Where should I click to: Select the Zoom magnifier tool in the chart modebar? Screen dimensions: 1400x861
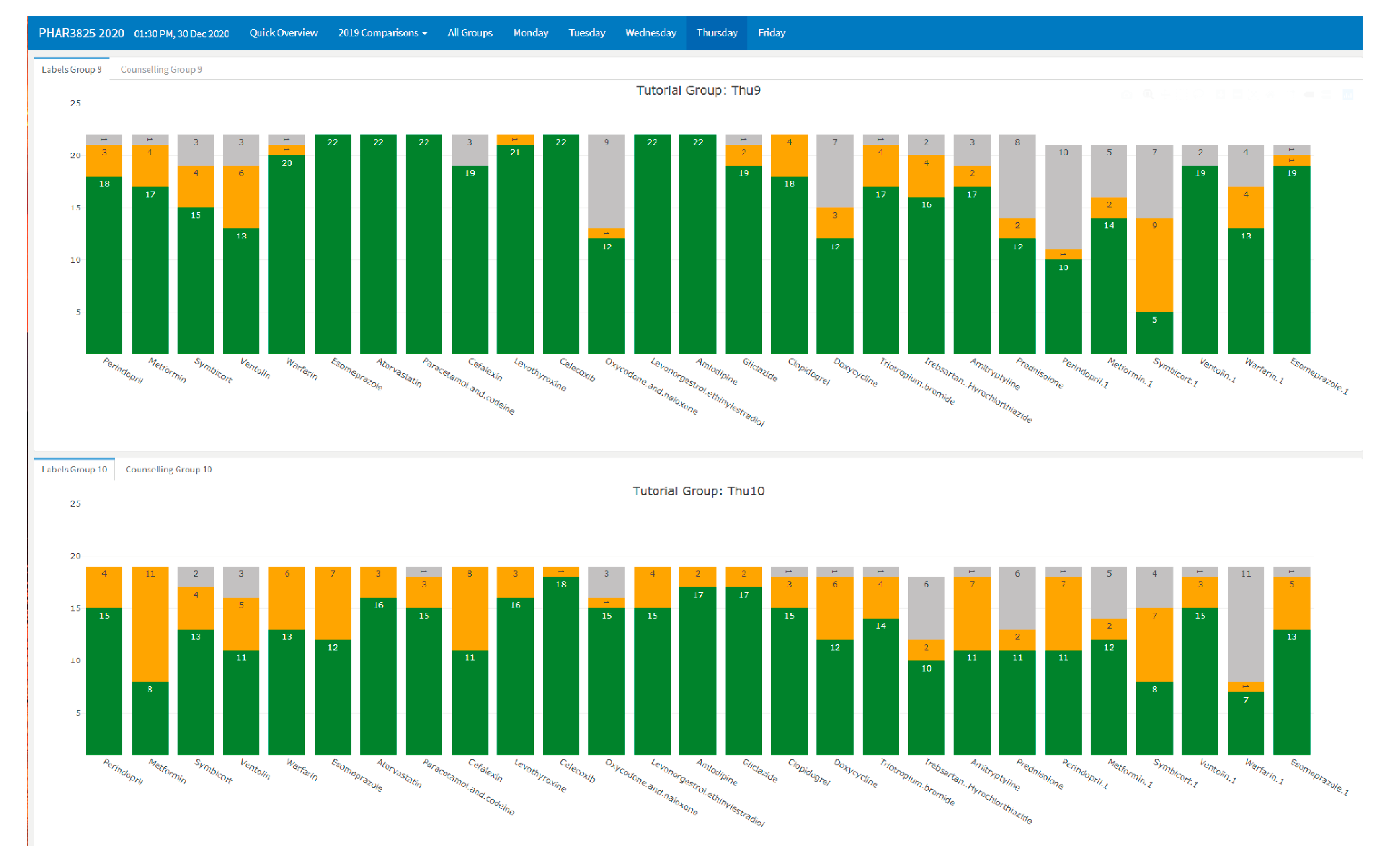pyautogui.click(x=1148, y=94)
